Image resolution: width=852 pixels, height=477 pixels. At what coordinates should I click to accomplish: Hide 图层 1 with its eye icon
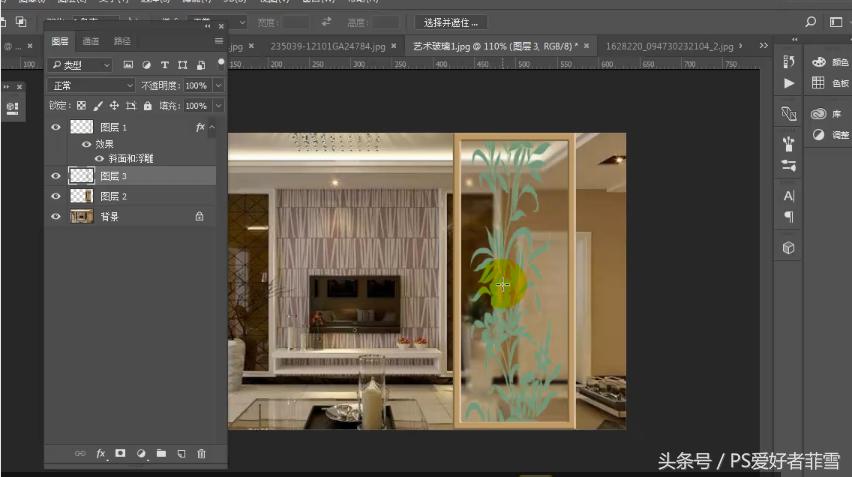pos(55,127)
